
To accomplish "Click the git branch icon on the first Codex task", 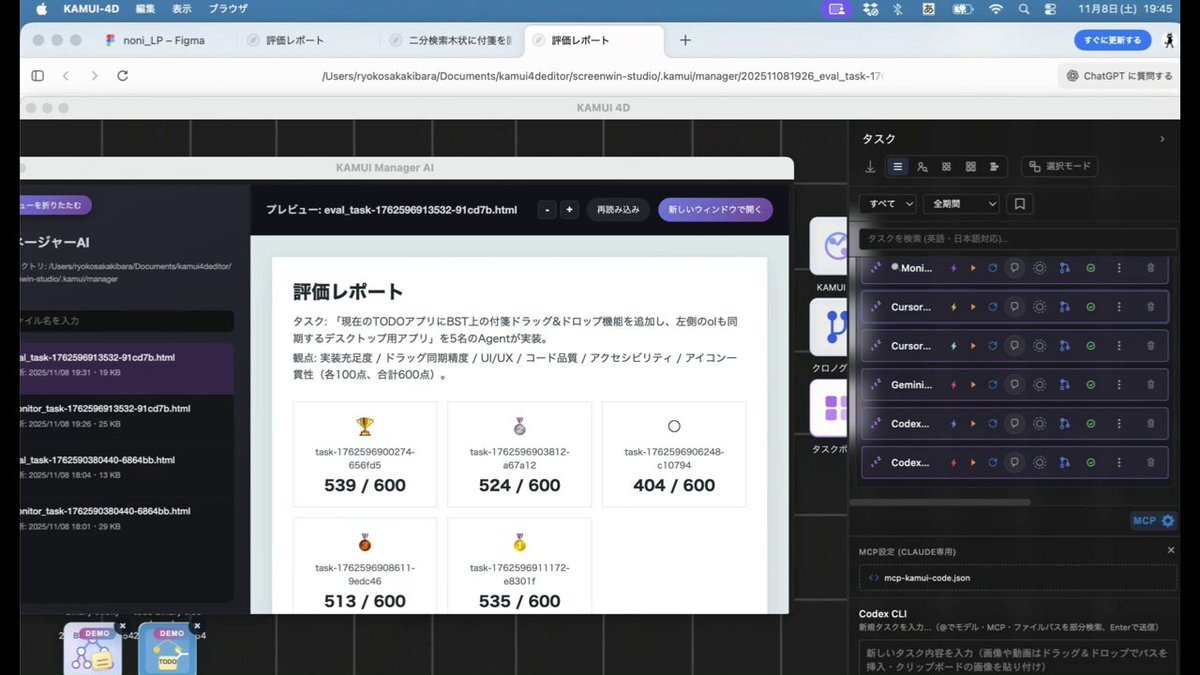I will 1064,424.
